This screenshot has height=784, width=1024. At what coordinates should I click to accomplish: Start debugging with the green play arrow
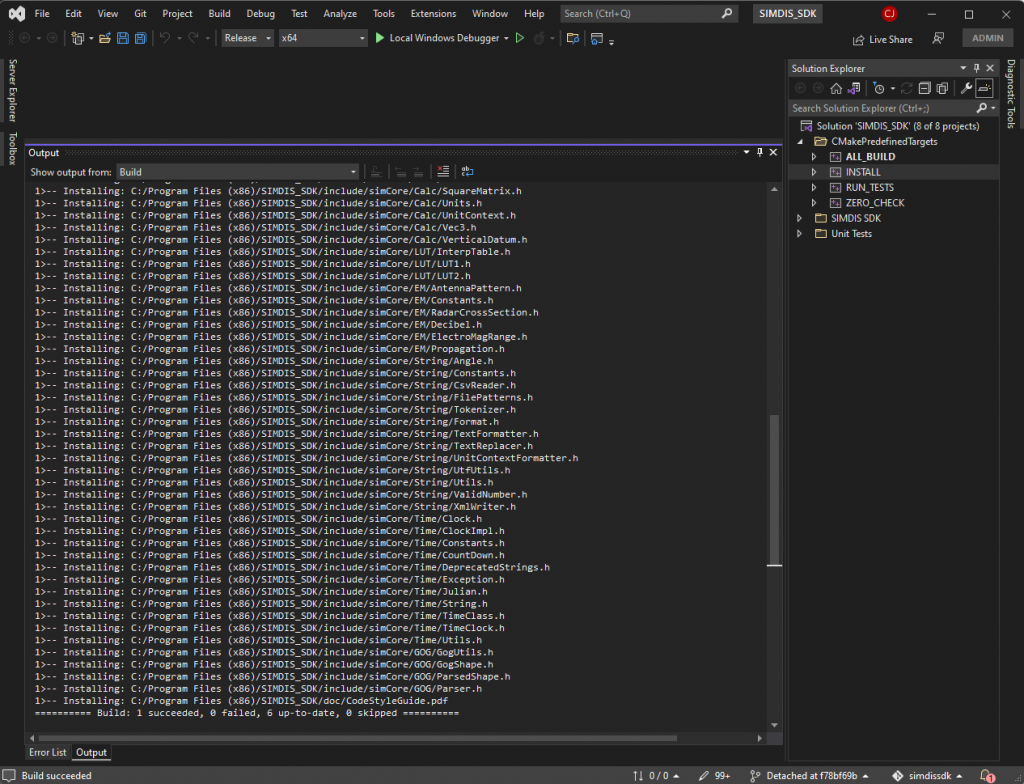tap(380, 38)
